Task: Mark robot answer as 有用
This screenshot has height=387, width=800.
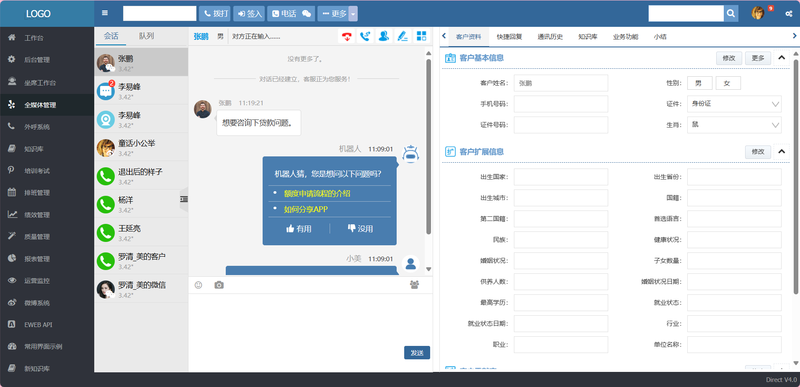Action: [299, 229]
